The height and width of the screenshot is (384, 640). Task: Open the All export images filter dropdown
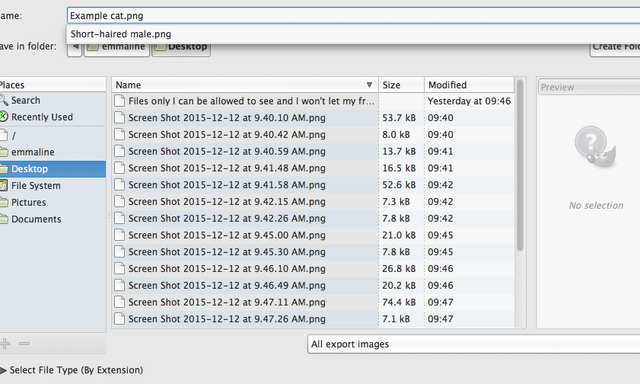click(x=473, y=344)
